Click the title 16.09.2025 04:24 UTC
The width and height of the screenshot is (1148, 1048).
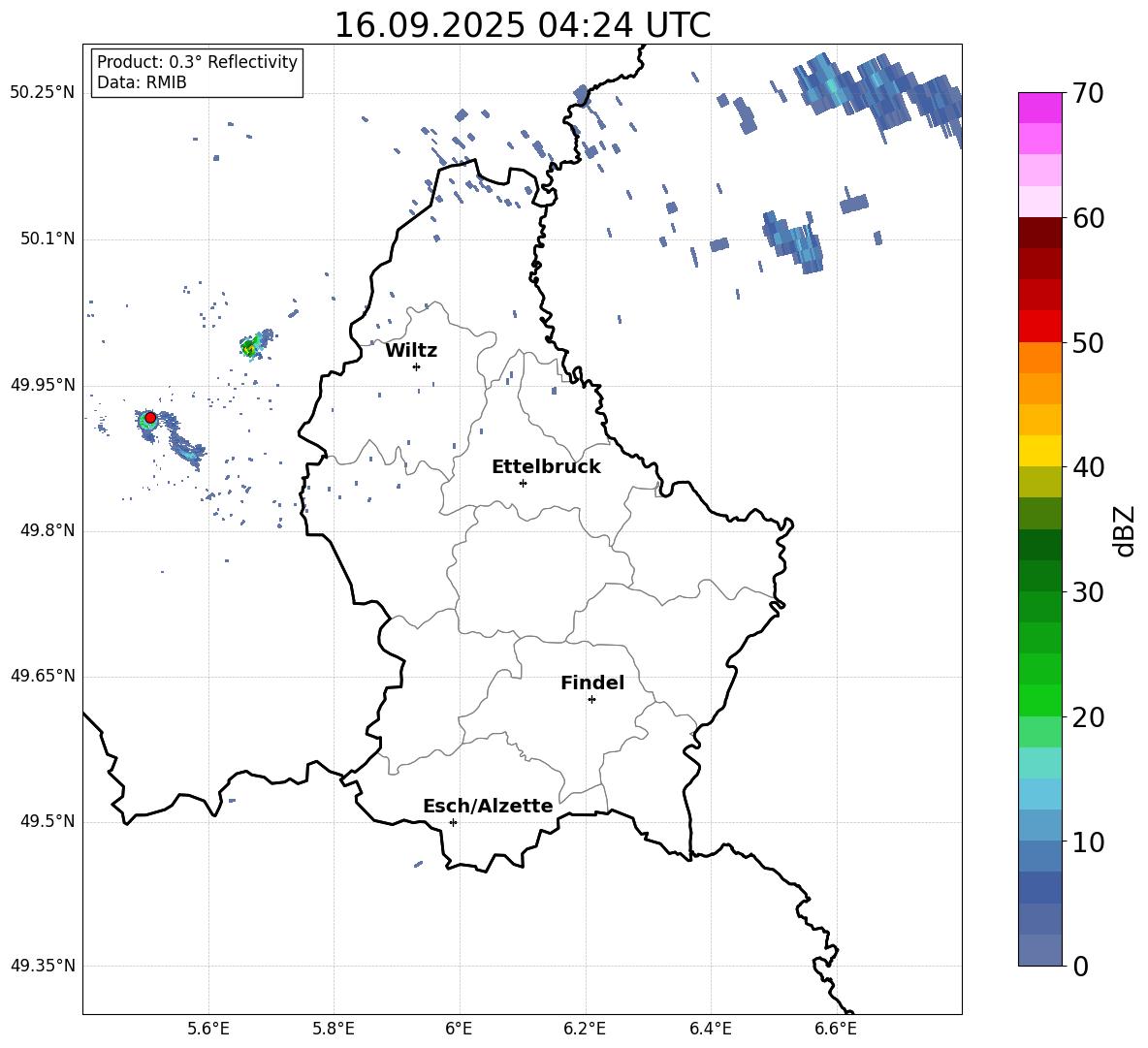522,25
